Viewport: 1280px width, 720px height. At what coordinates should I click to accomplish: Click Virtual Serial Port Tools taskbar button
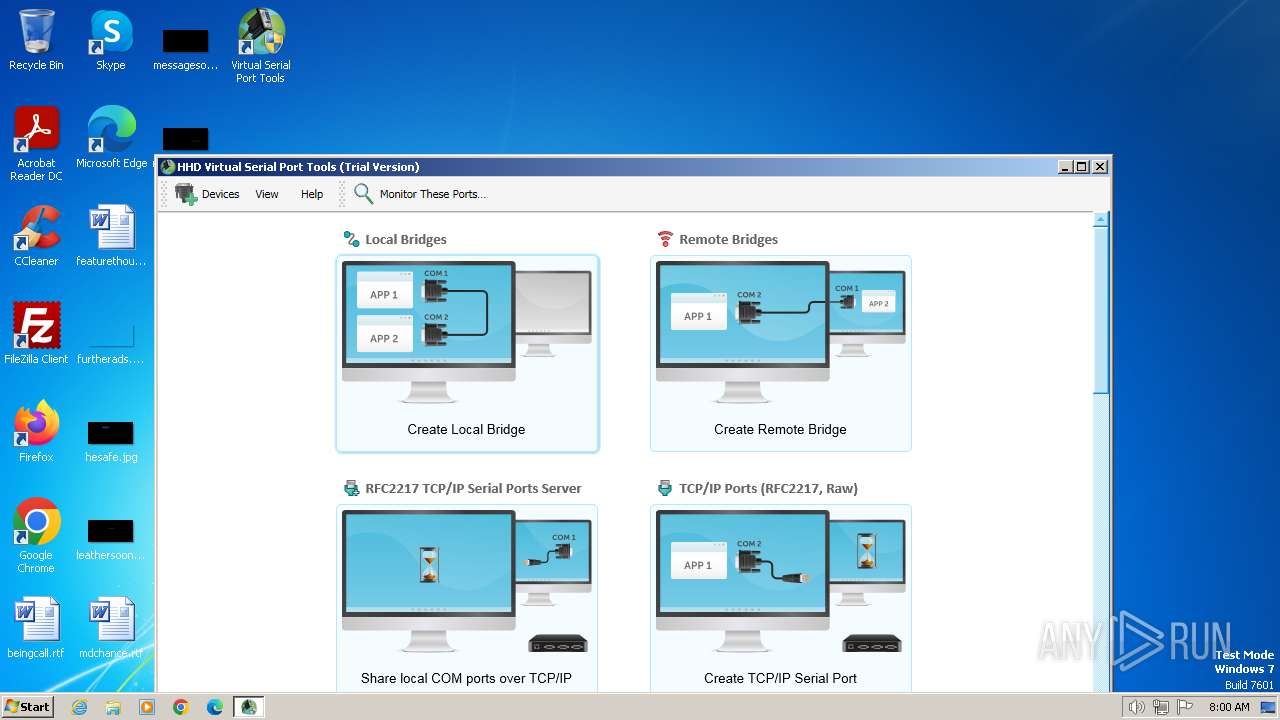click(249, 707)
